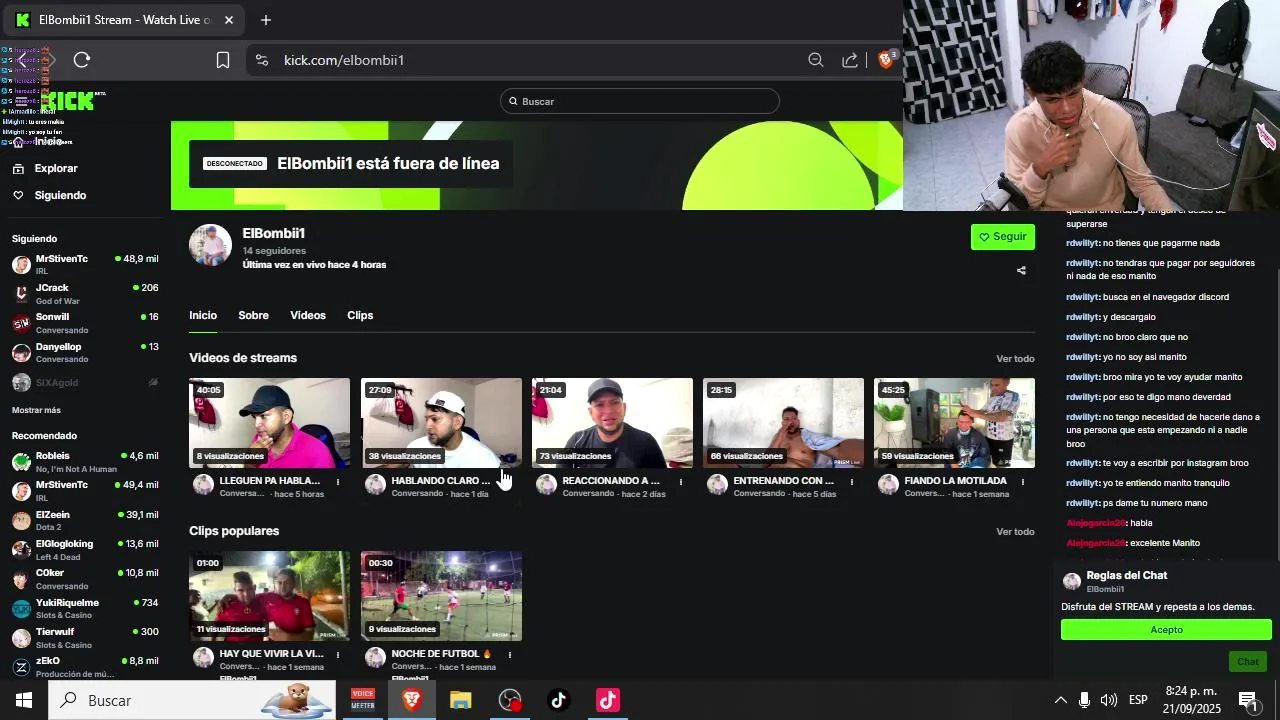Image resolution: width=1280 pixels, height=720 pixels.
Task: Reload the Kick page in the browser
Action: 82,60
